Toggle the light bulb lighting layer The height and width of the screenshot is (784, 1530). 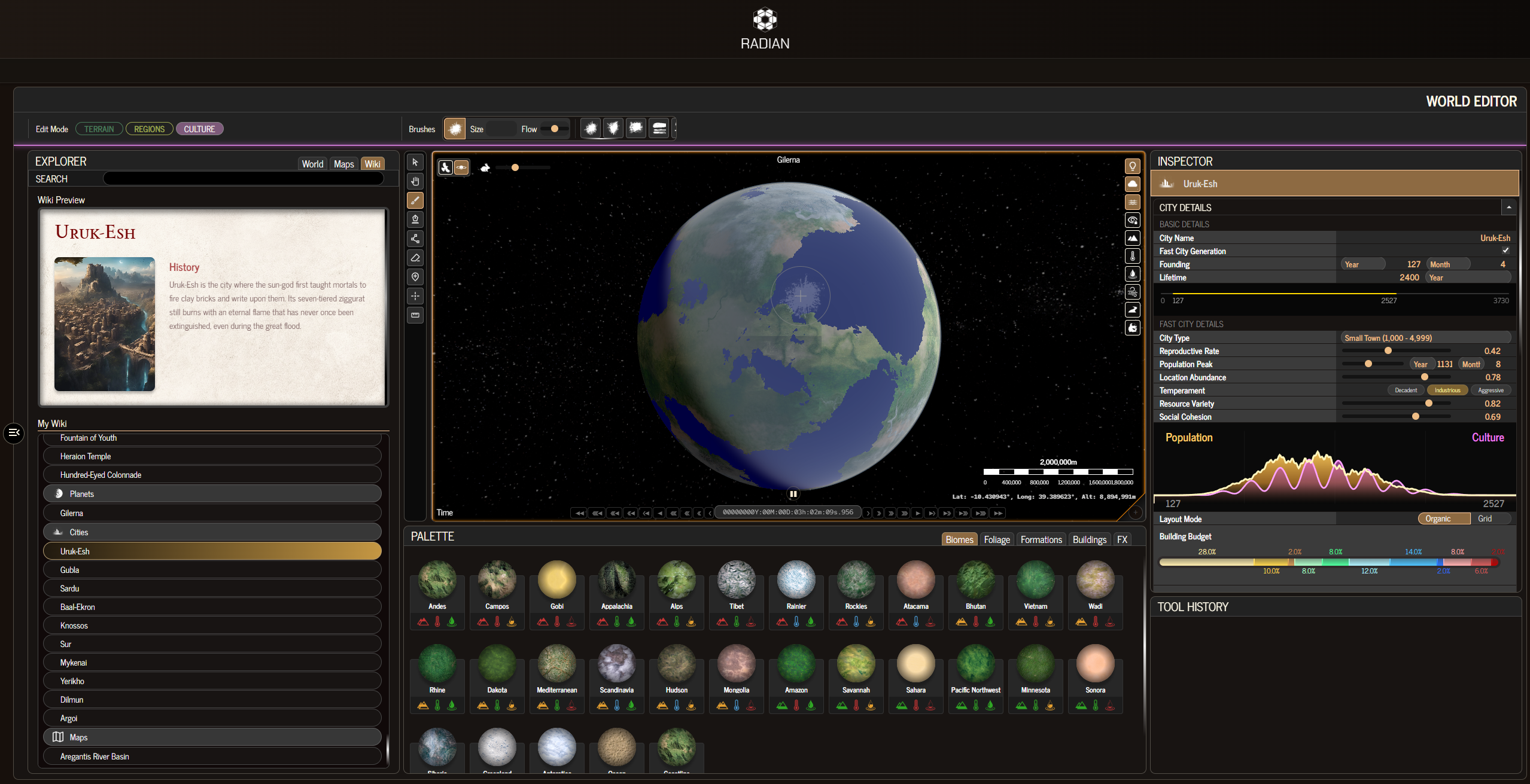coord(1133,166)
